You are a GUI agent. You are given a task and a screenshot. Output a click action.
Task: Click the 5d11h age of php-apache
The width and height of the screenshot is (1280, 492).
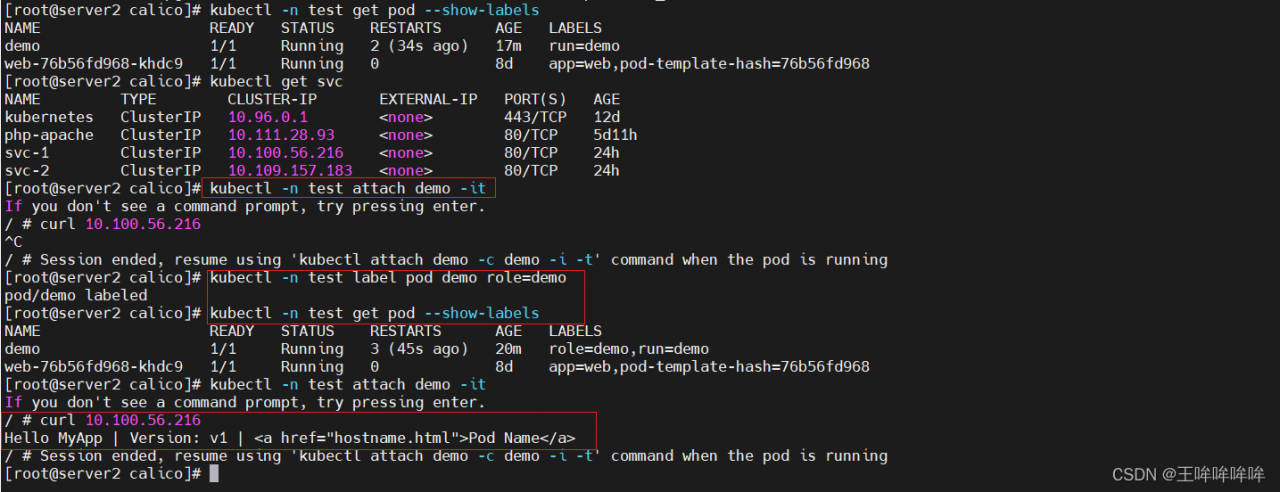coord(615,135)
